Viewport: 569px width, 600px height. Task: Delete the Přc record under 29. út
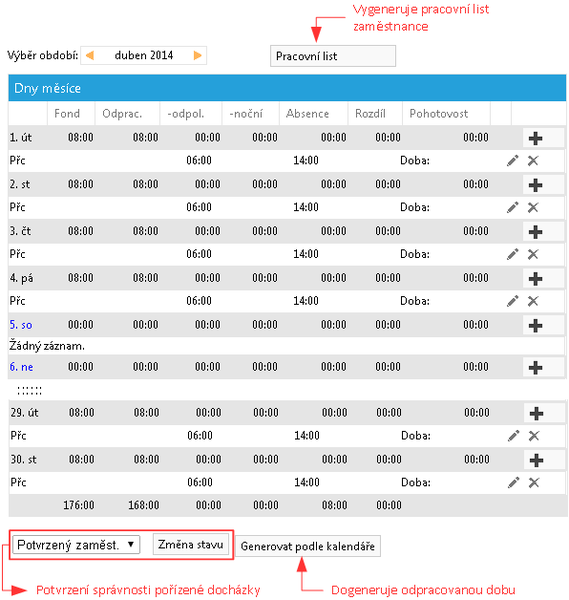click(534, 436)
